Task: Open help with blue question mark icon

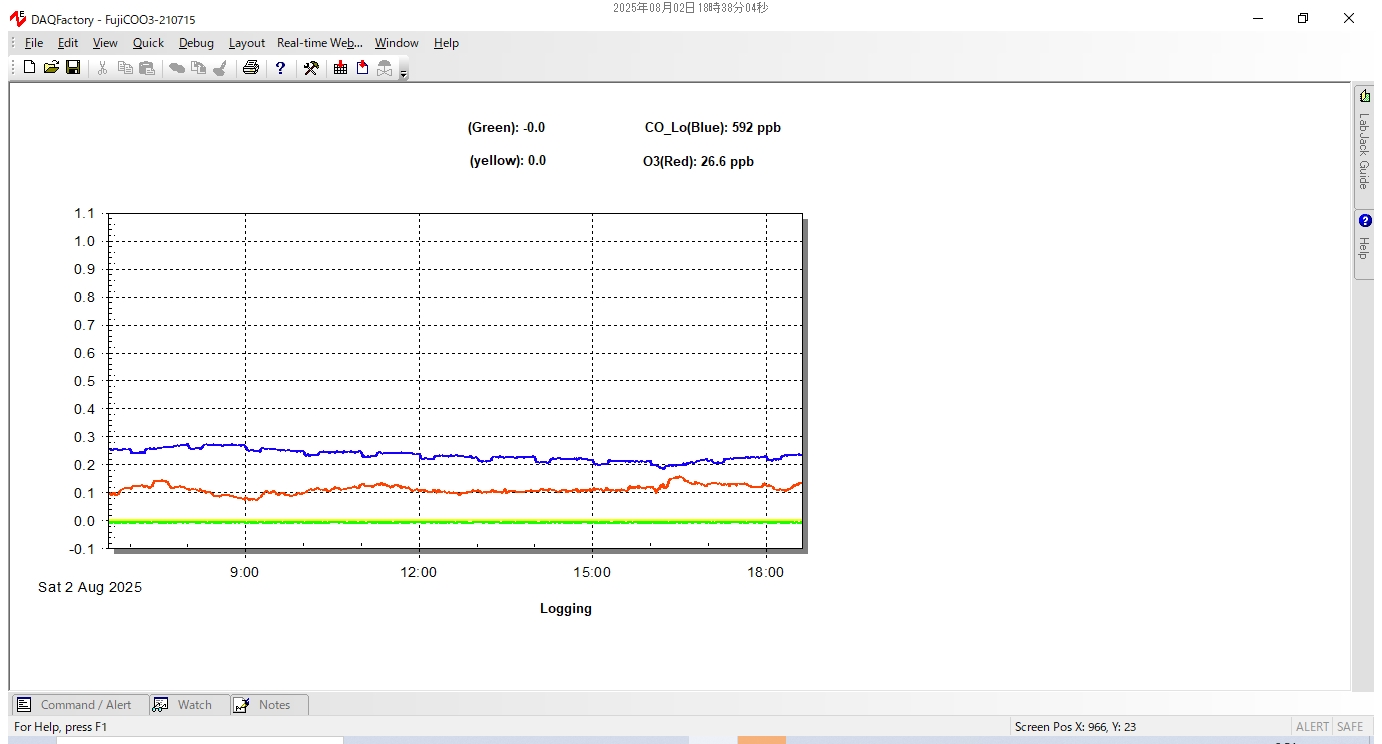Action: point(281,67)
